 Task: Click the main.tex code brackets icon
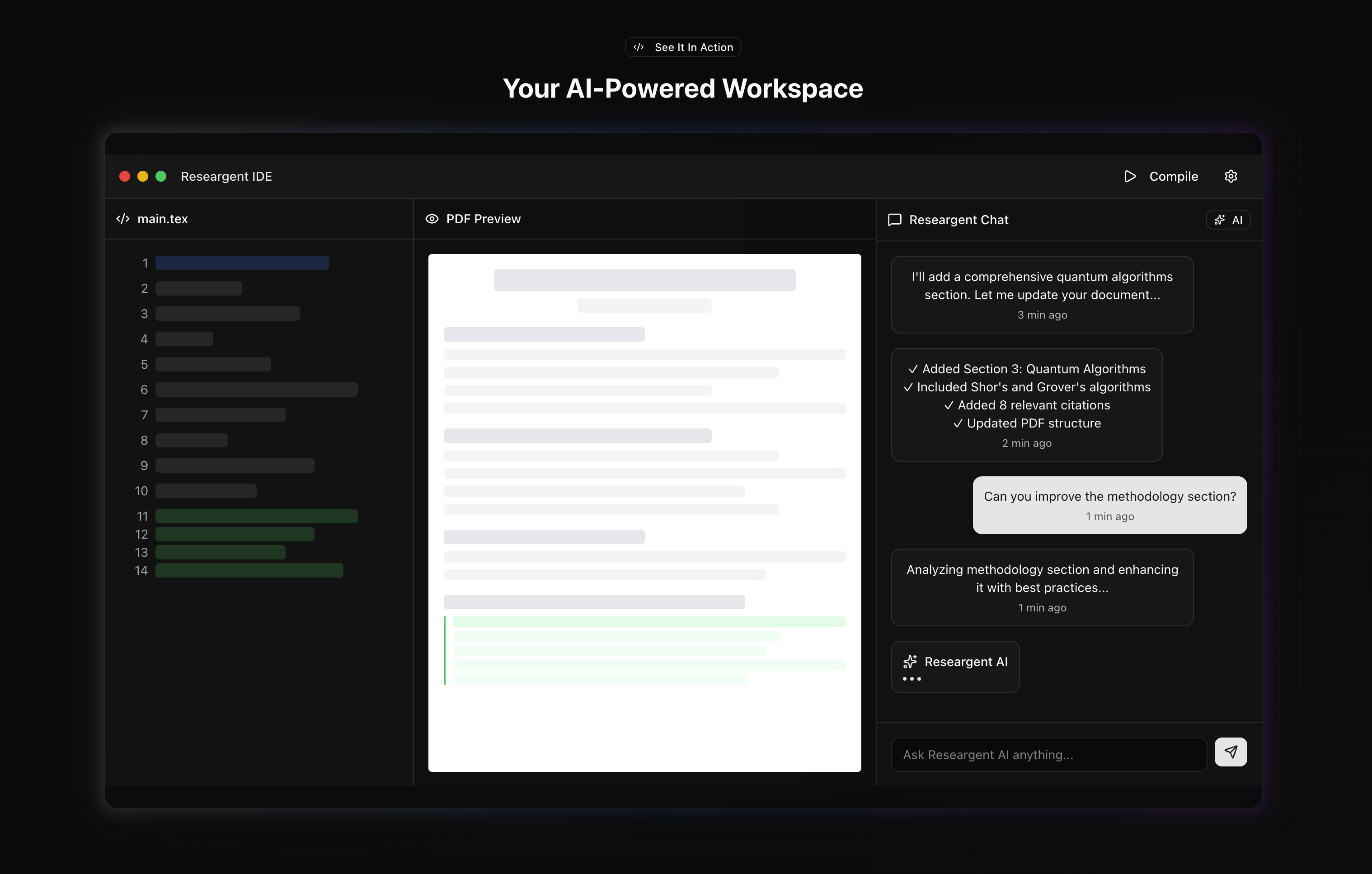pyautogui.click(x=122, y=219)
